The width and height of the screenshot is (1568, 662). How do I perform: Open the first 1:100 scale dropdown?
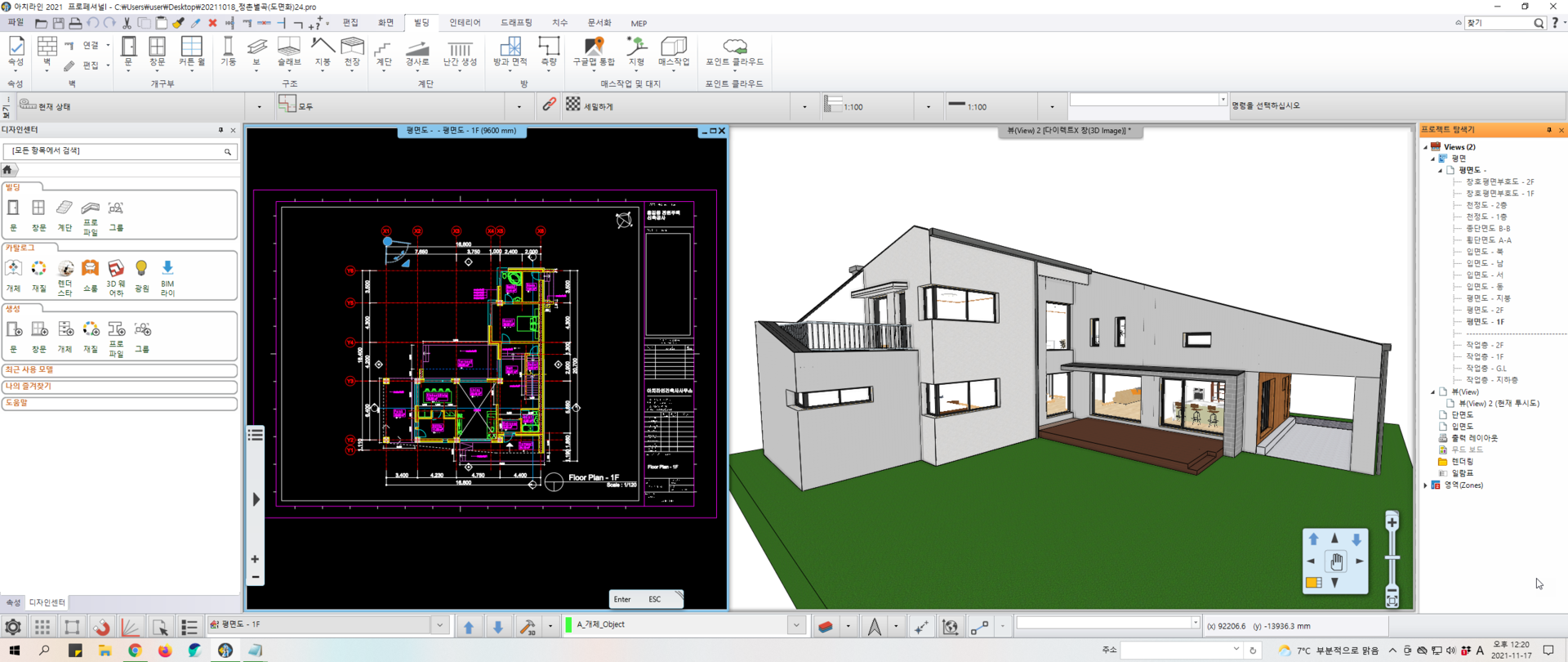pyautogui.click(x=928, y=106)
